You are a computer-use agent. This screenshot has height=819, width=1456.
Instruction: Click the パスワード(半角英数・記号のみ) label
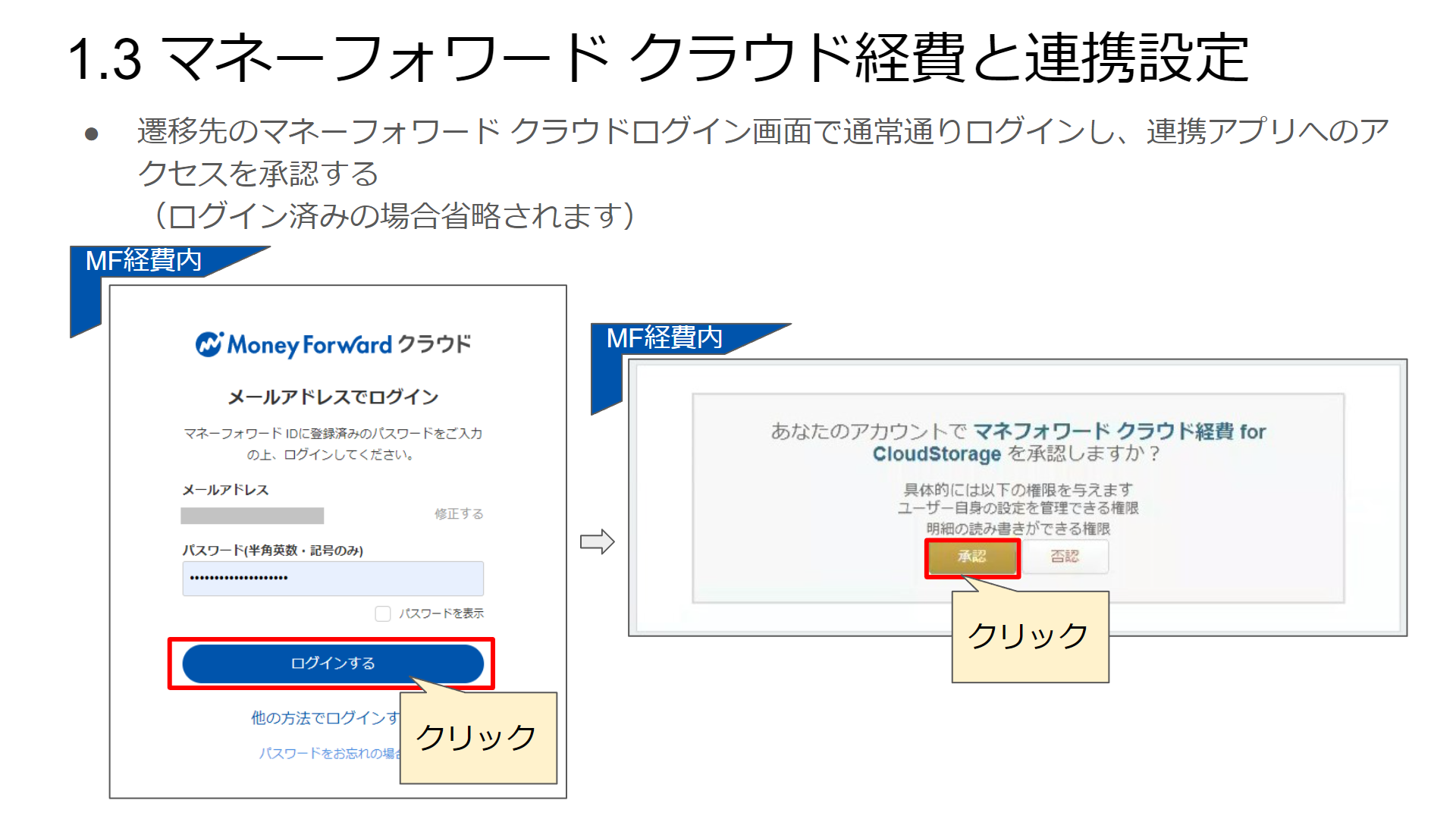[273, 551]
